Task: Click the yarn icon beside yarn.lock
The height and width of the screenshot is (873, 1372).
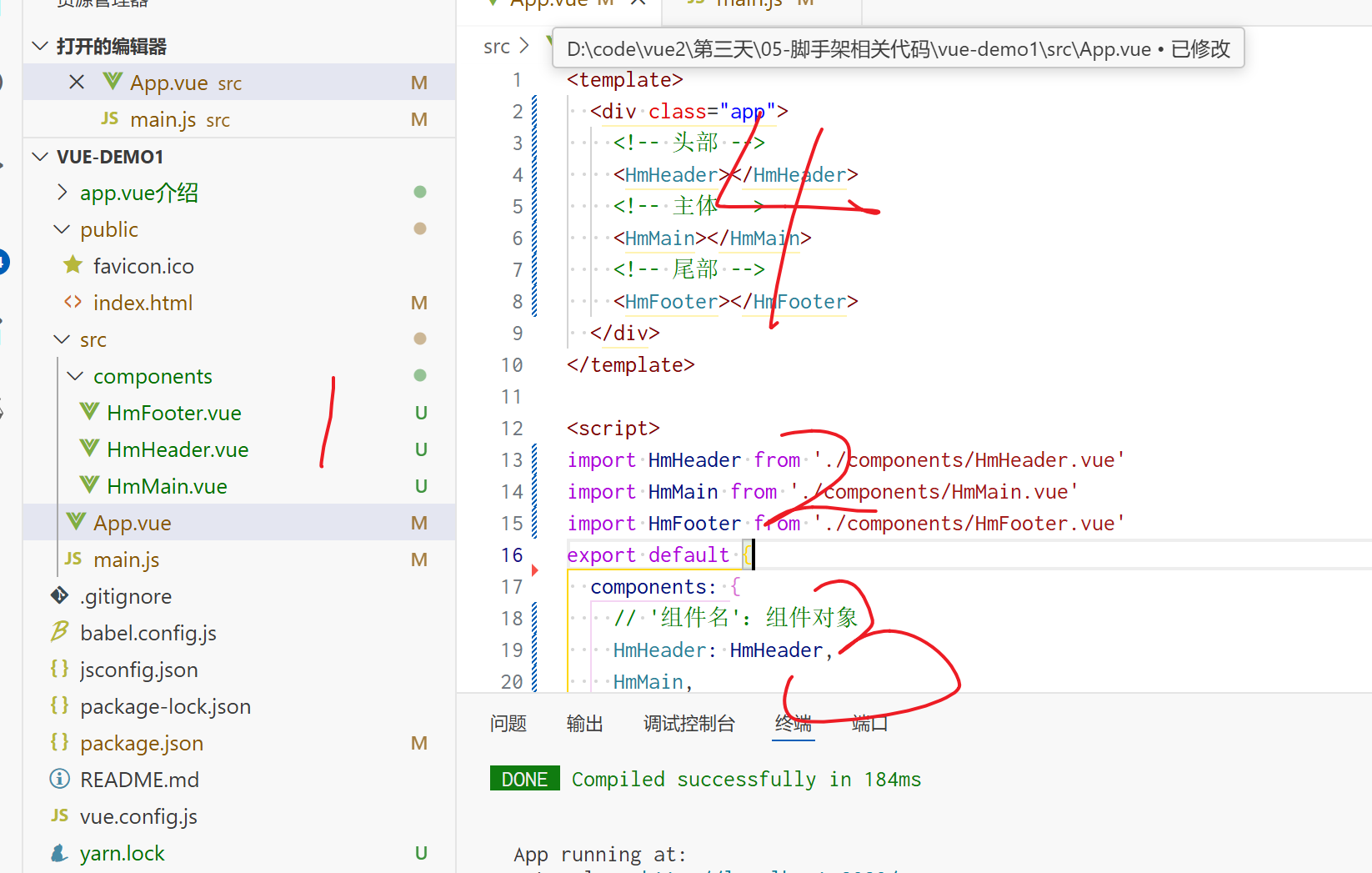Action: (x=60, y=852)
